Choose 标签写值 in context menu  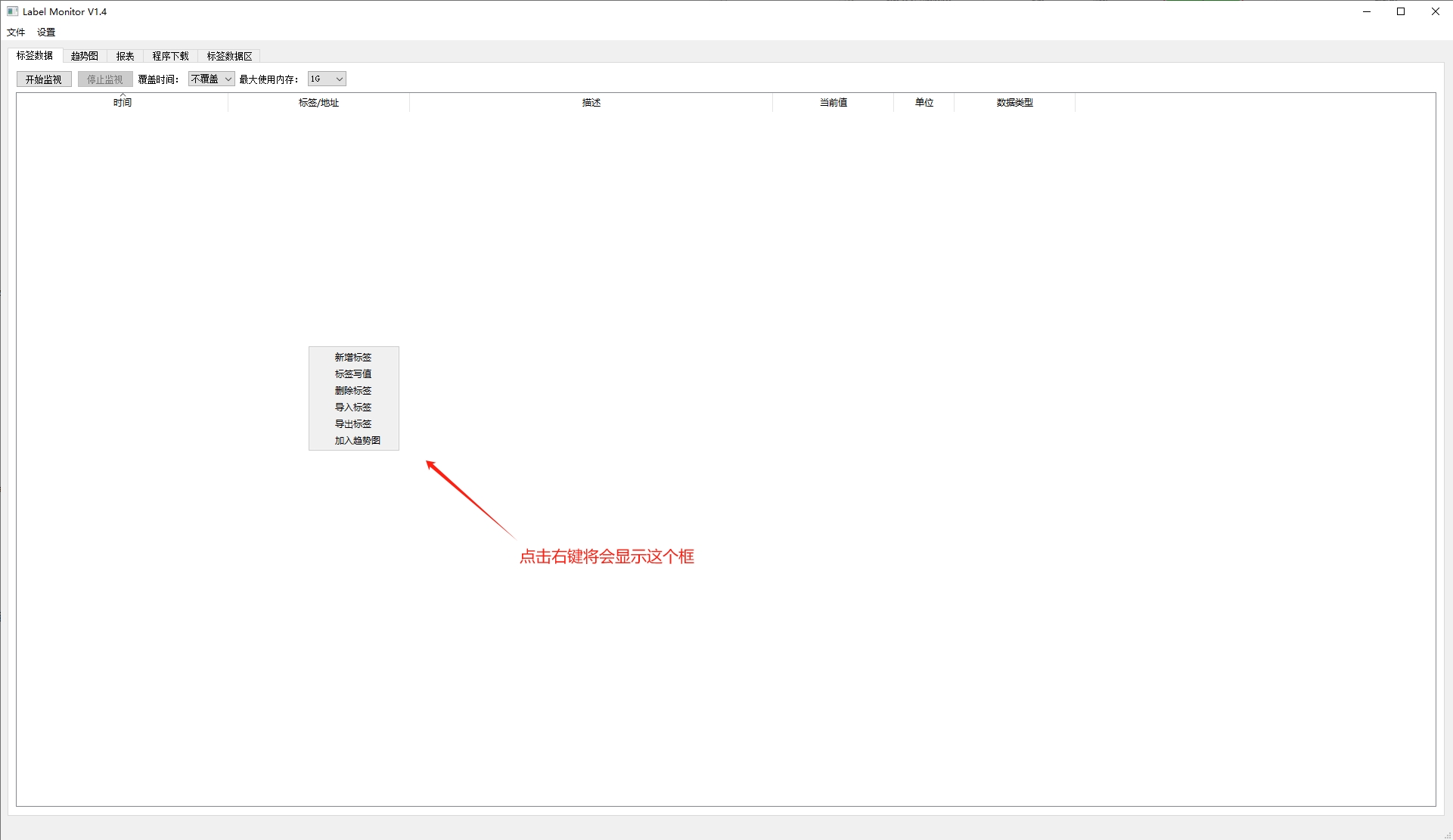click(x=353, y=374)
